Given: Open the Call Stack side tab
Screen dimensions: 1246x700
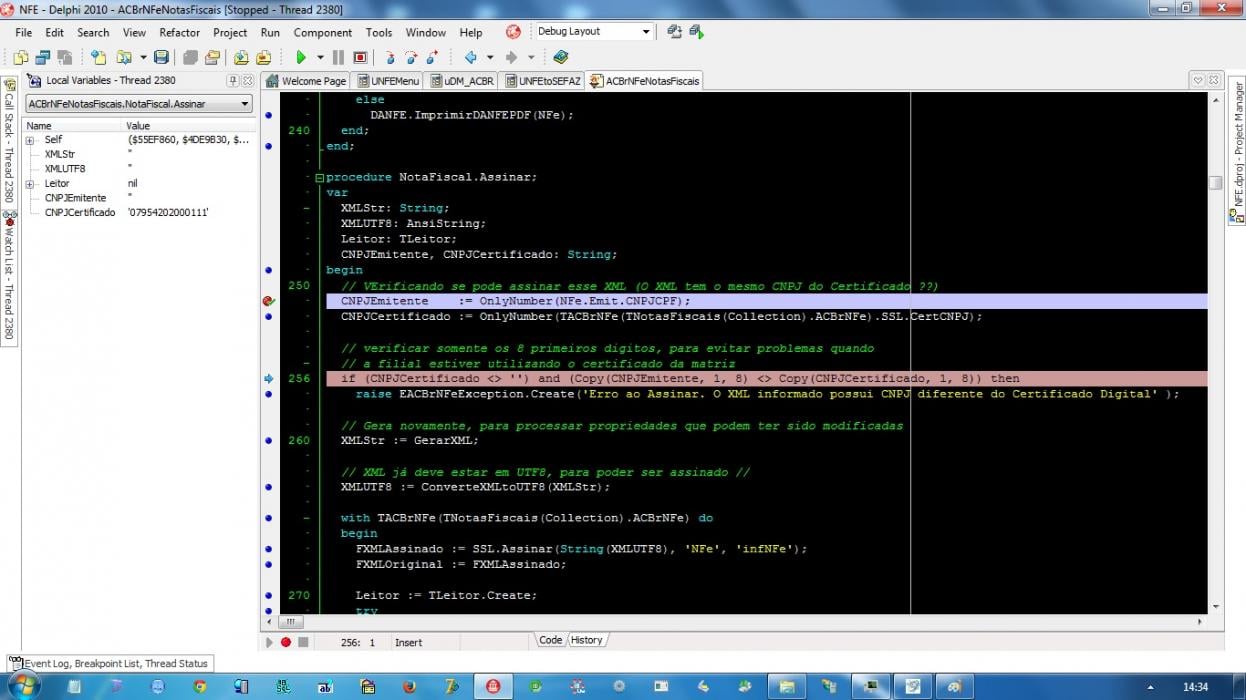Looking at the screenshot, I should click(x=9, y=141).
